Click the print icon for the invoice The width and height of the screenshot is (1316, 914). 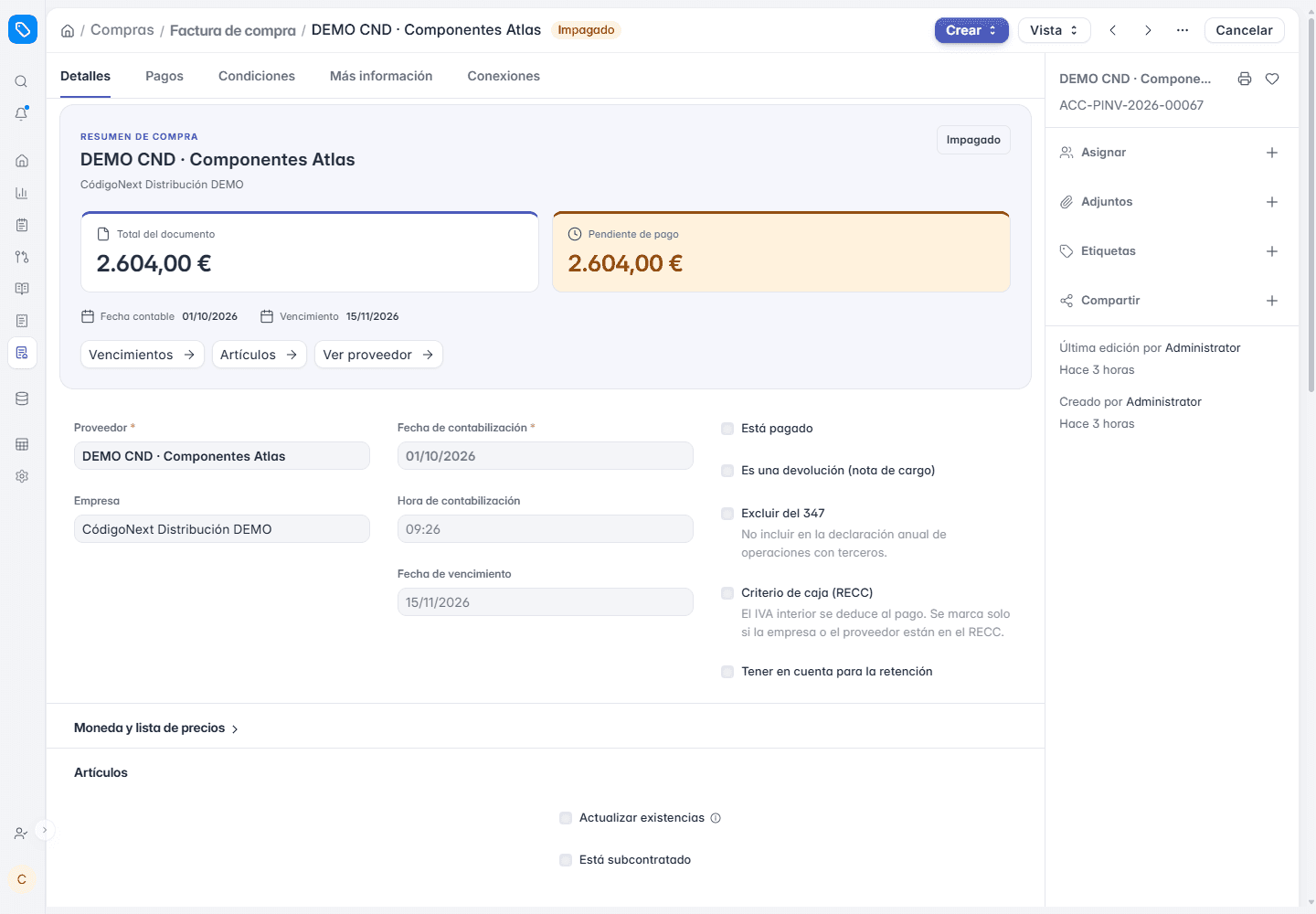[x=1245, y=79]
